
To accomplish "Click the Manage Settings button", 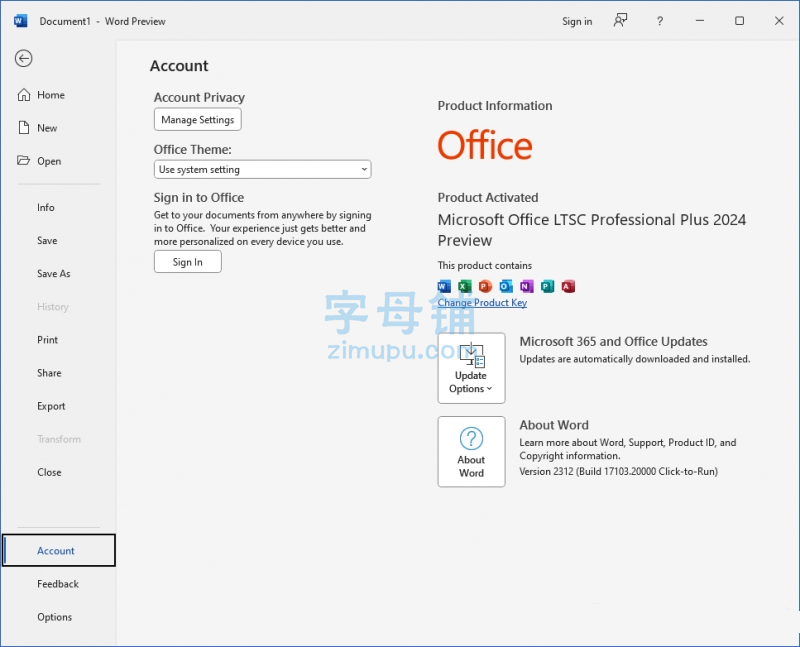I will coord(198,119).
